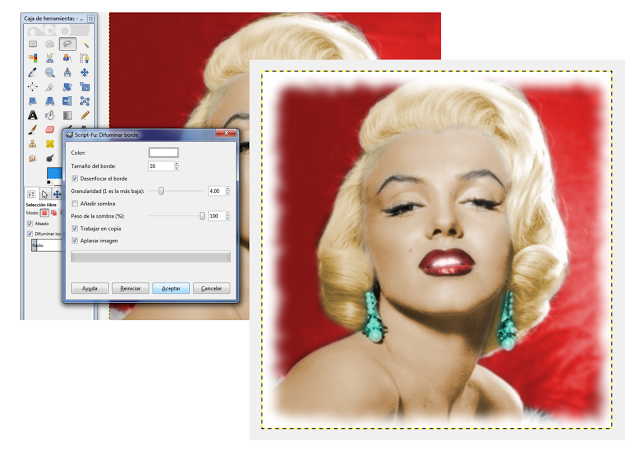Select the Measure compass tool
Viewport: 640px width, 453px height.
pyautogui.click(x=68, y=72)
